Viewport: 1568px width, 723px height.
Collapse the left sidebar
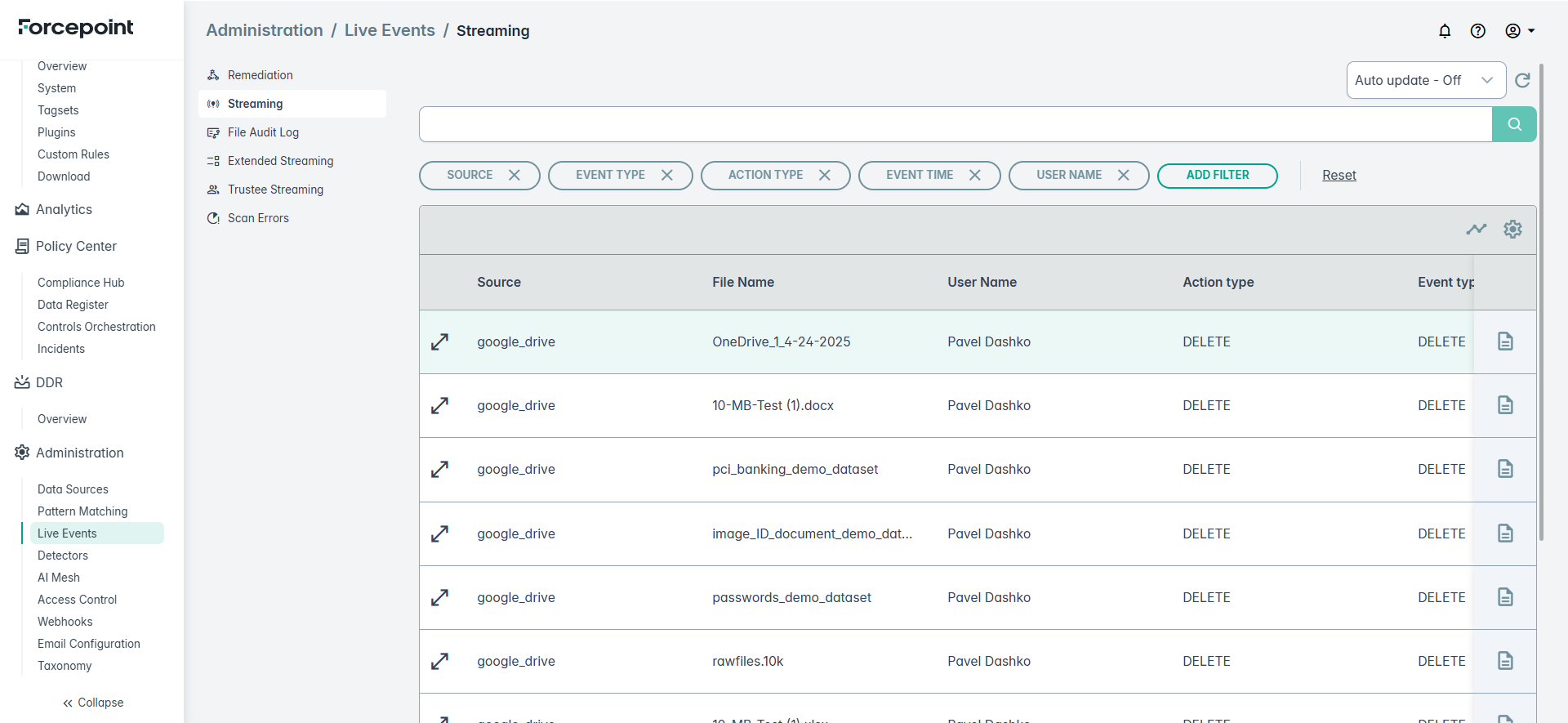click(x=93, y=703)
